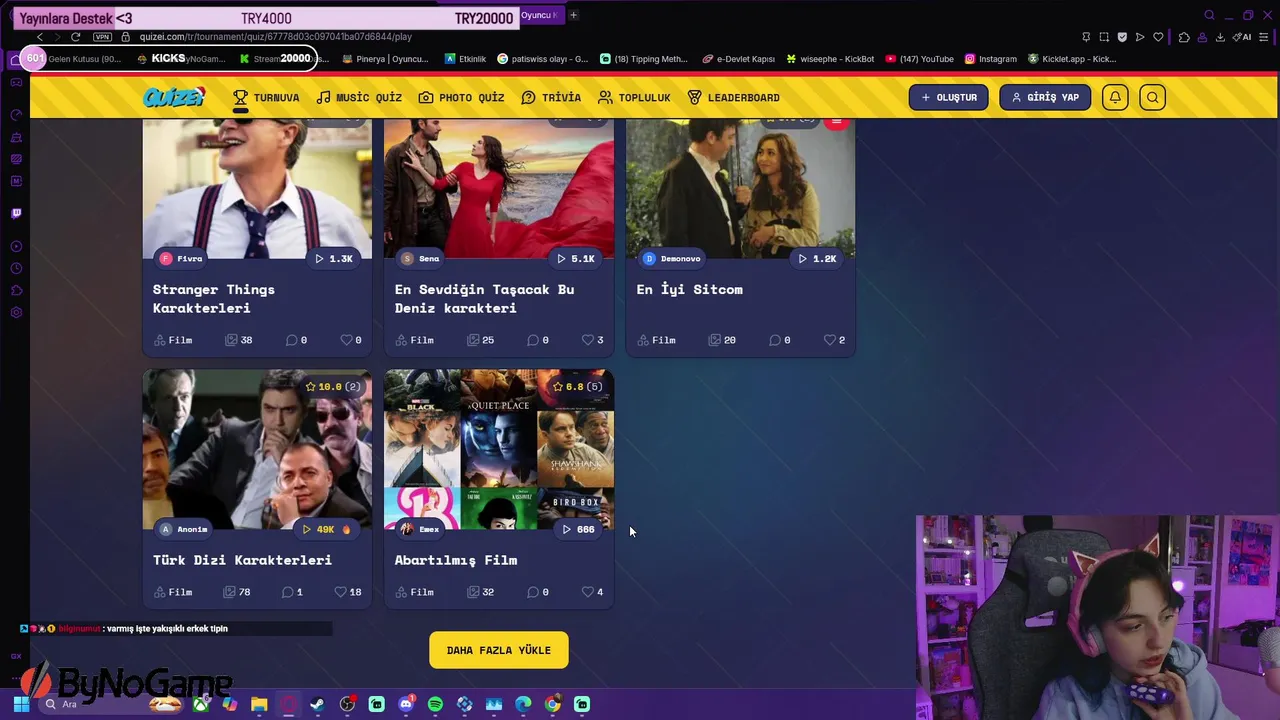Click Film category on En İyi Sitcom card
Viewport: 1280px width, 720px height.
click(656, 340)
